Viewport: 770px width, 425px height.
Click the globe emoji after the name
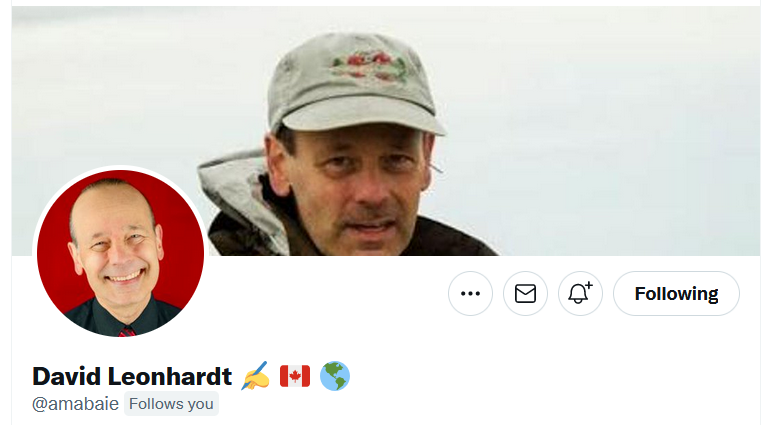335,376
